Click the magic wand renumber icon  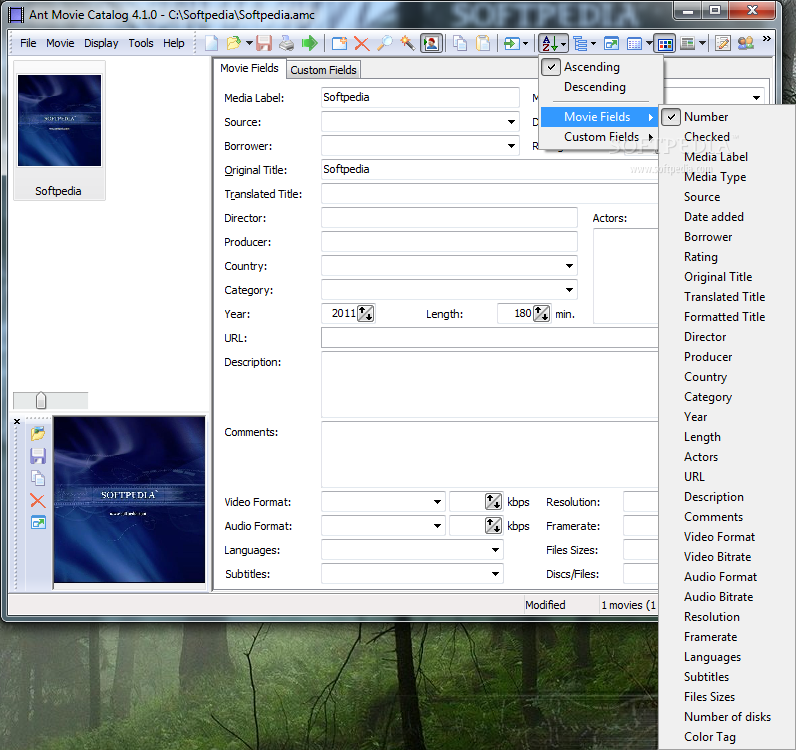(407, 44)
